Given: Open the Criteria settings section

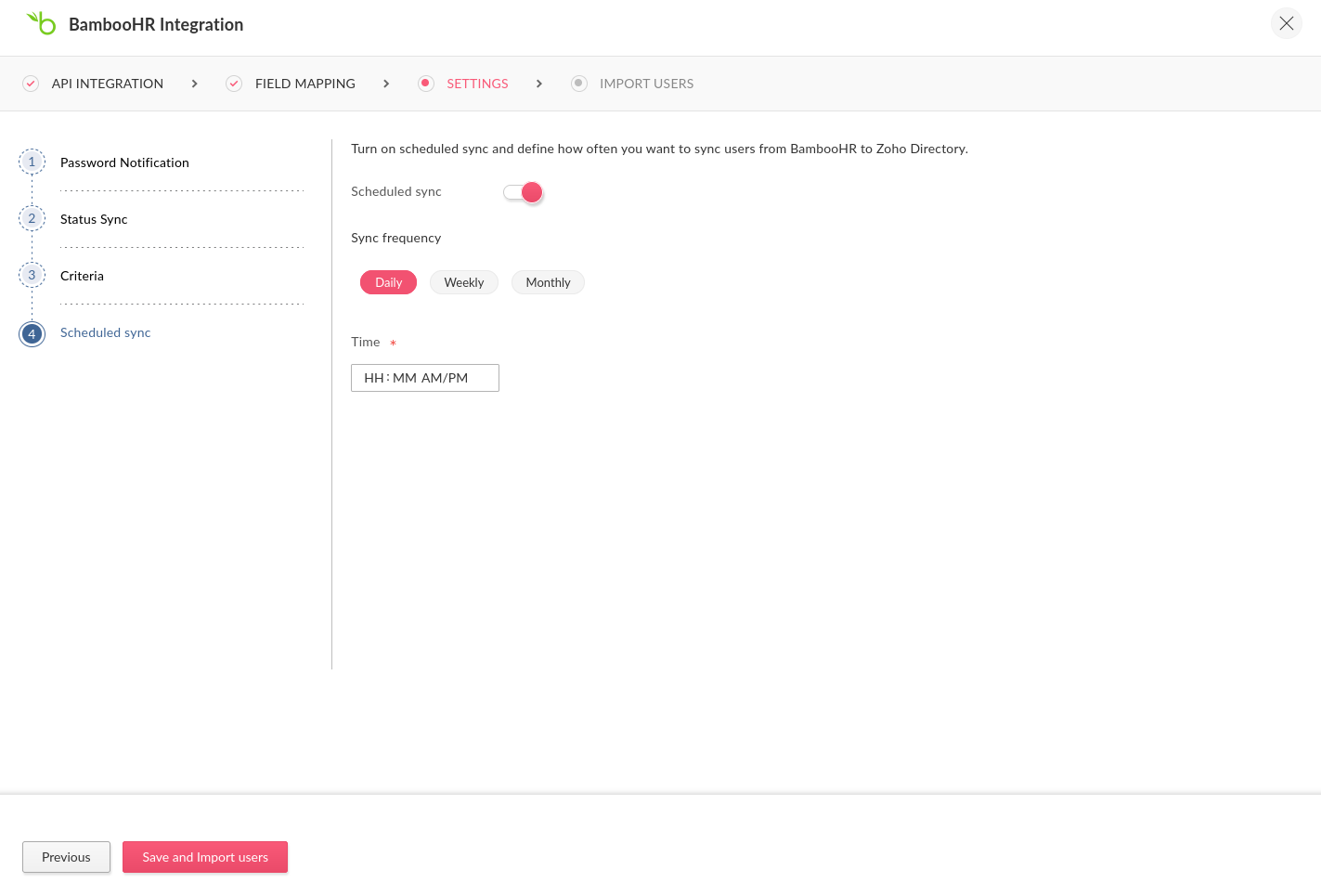Looking at the screenshot, I should 82,276.
